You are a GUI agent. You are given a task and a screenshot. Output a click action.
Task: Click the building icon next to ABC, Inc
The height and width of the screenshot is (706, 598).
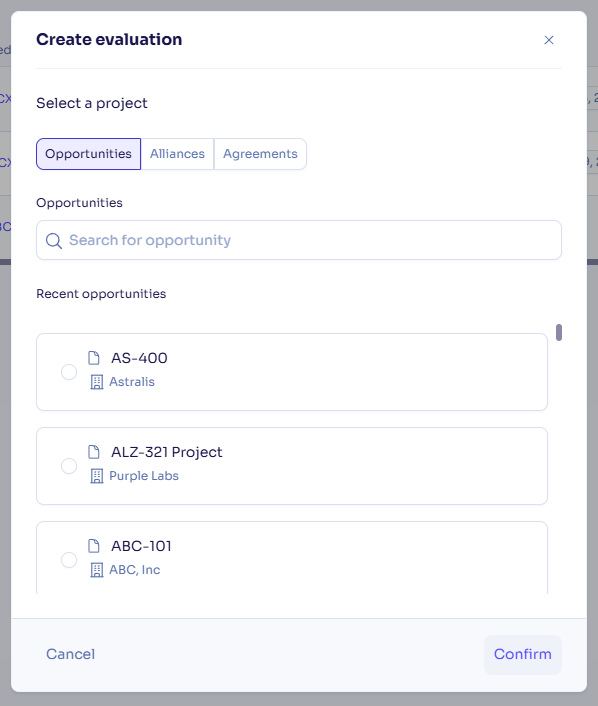97,570
